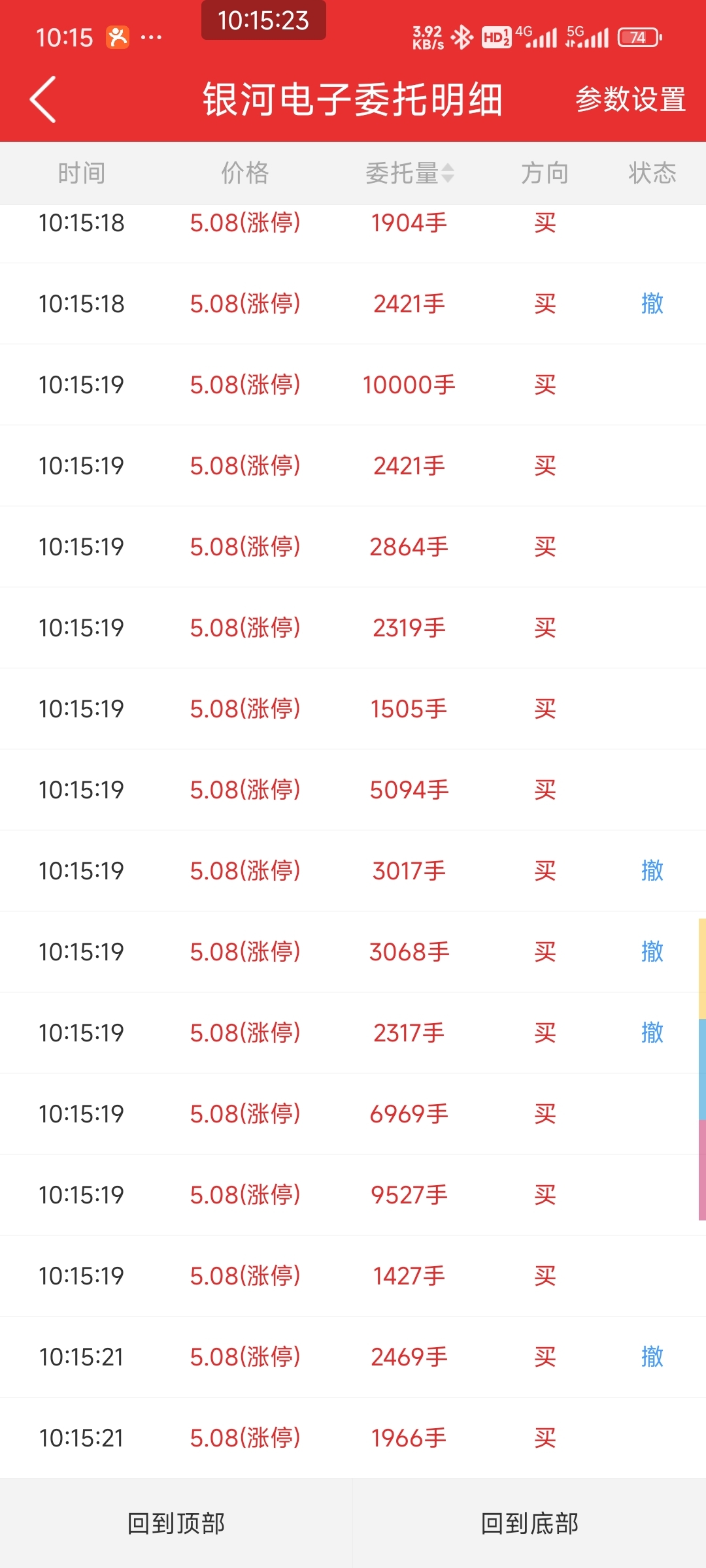Click the 回到顶部 button
Viewport: 706px width, 1568px height.
[x=176, y=1523]
